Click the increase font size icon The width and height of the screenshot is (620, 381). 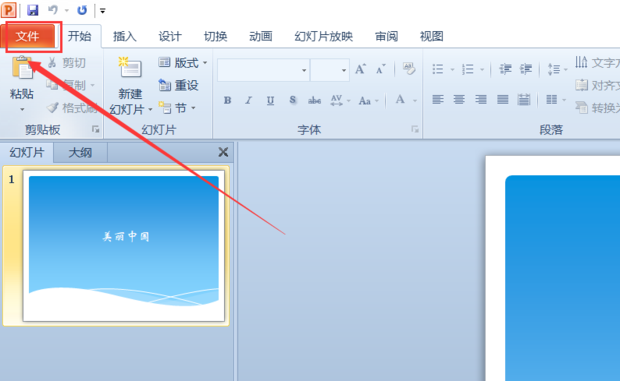[360, 70]
